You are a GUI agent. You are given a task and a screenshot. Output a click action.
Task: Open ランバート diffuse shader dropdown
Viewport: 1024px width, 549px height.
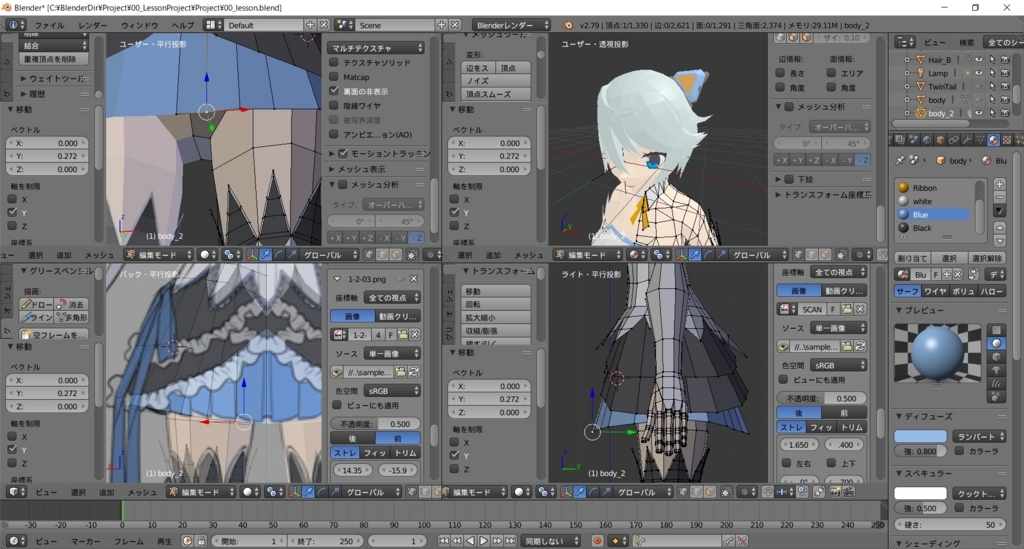(x=978, y=436)
